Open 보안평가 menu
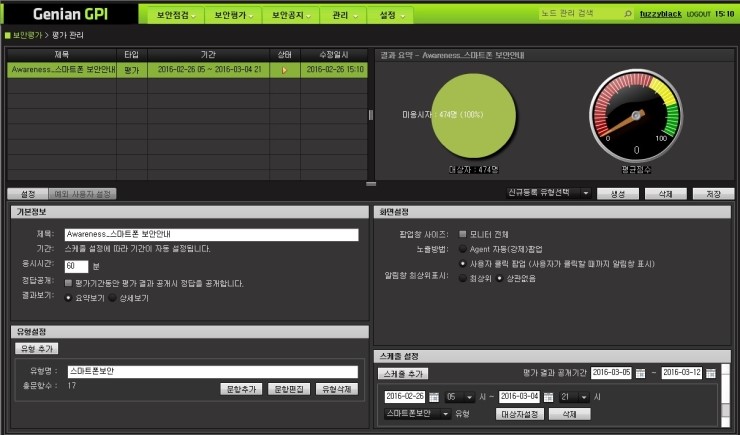This screenshot has width=740, height=435. [233, 15]
